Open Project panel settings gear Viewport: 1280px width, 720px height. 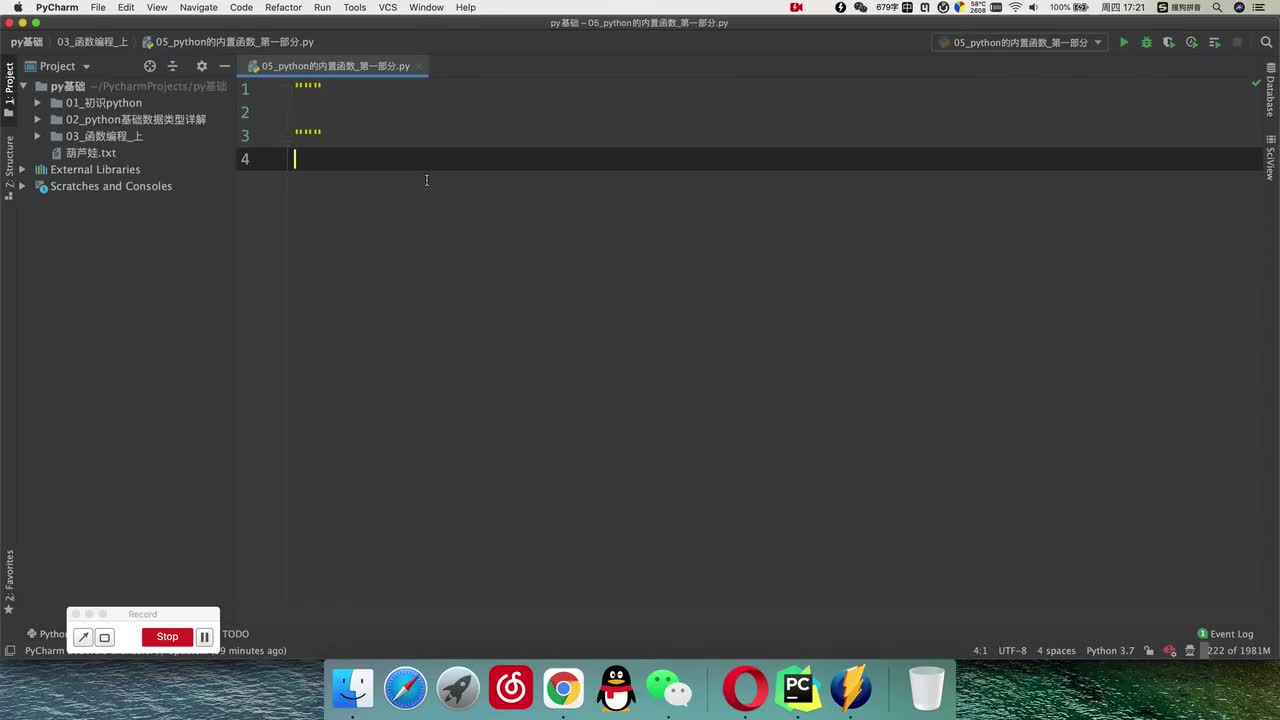point(201,66)
